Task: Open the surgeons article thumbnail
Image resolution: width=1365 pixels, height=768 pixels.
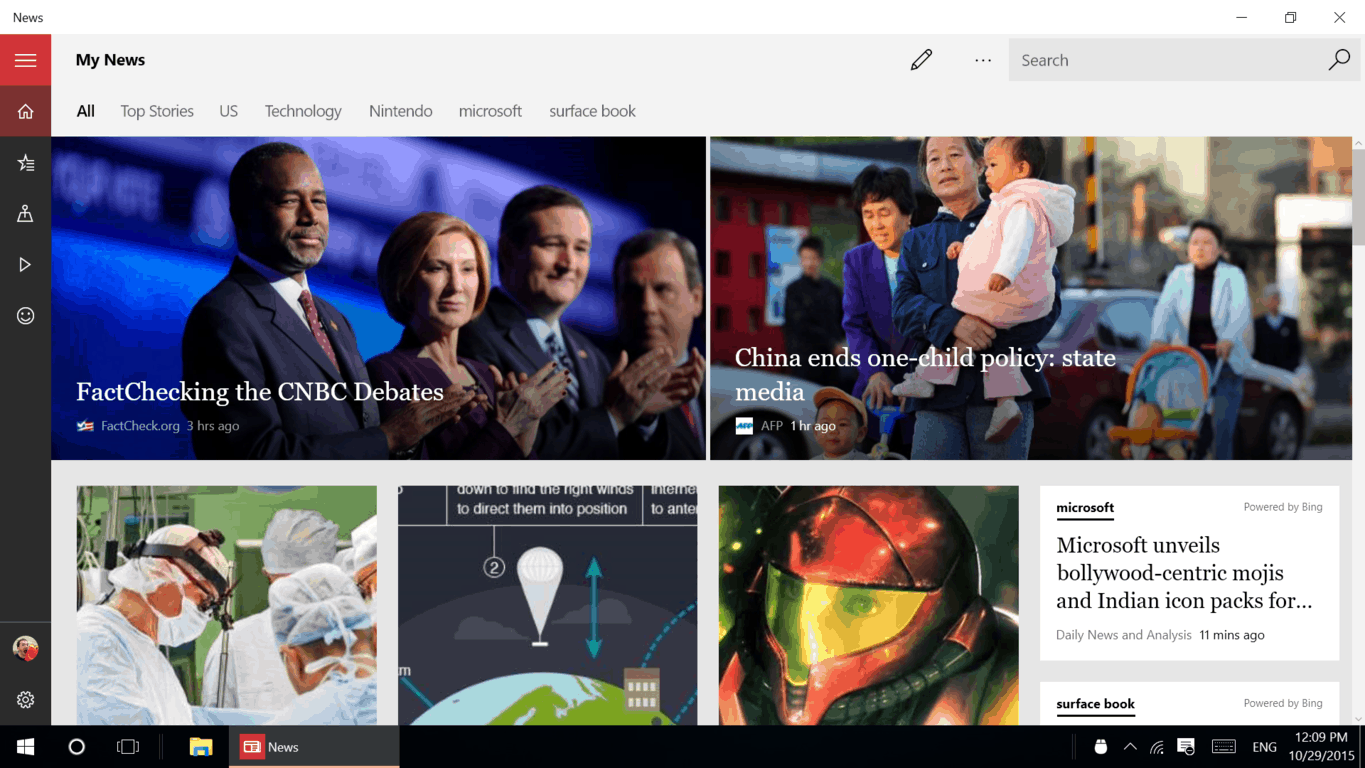Action: [x=227, y=605]
